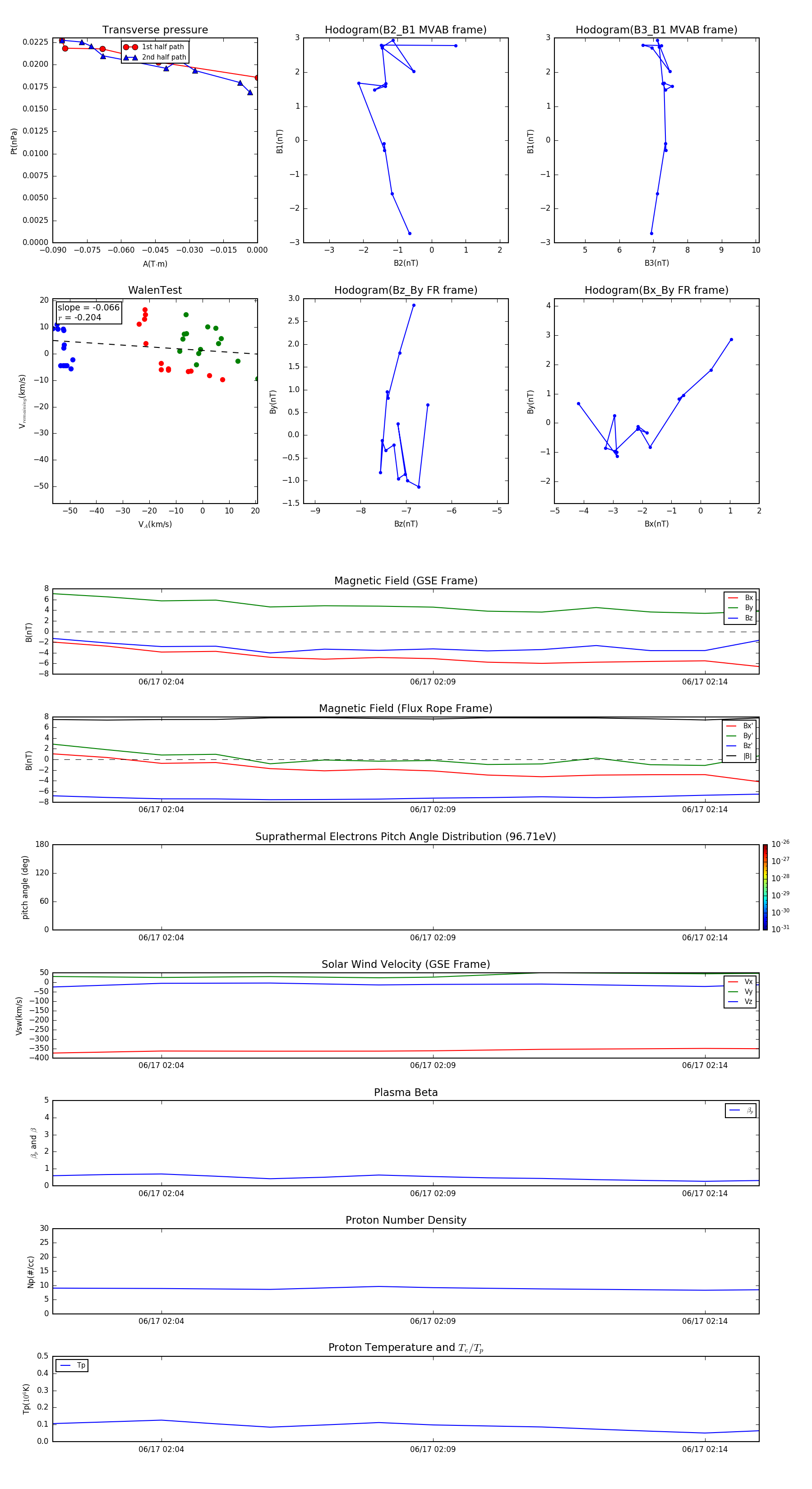Select Bz' in the flux rope frame legend
This screenshot has height=1489, width=812.
(740, 746)
